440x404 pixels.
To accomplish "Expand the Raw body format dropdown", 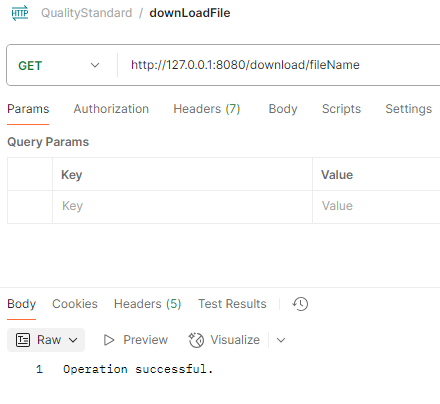I will pos(46,340).
